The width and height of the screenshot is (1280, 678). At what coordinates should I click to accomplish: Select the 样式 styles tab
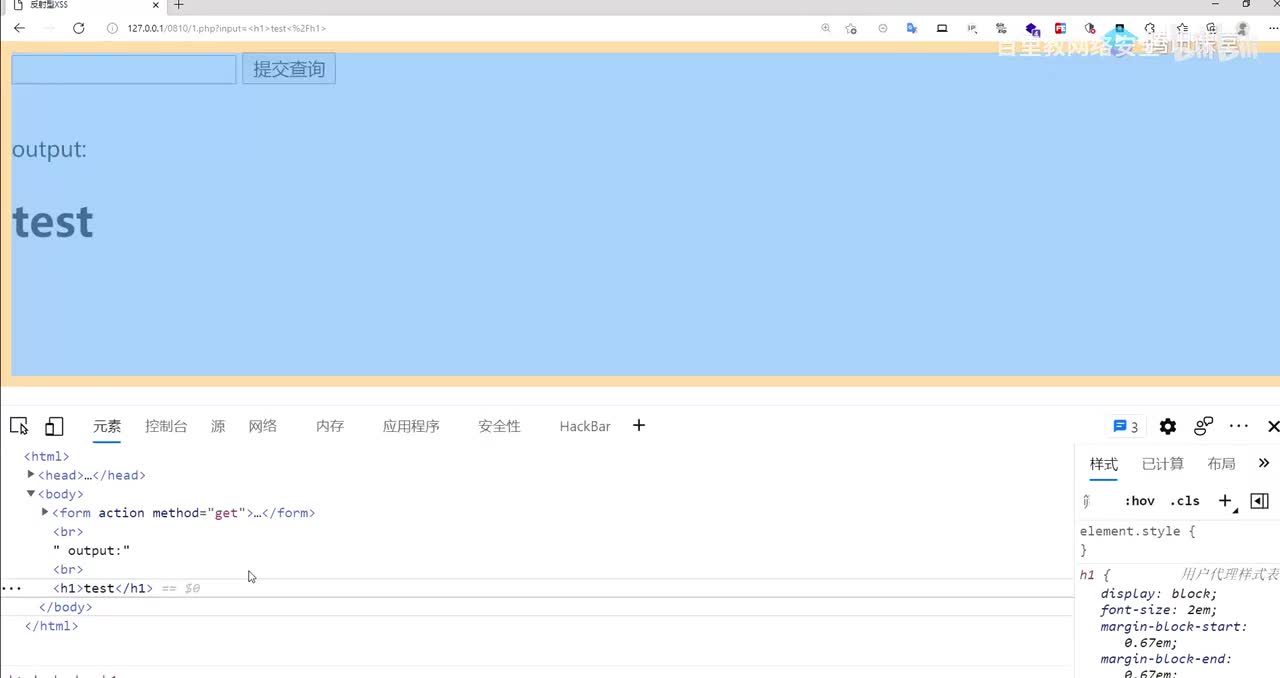click(1104, 464)
